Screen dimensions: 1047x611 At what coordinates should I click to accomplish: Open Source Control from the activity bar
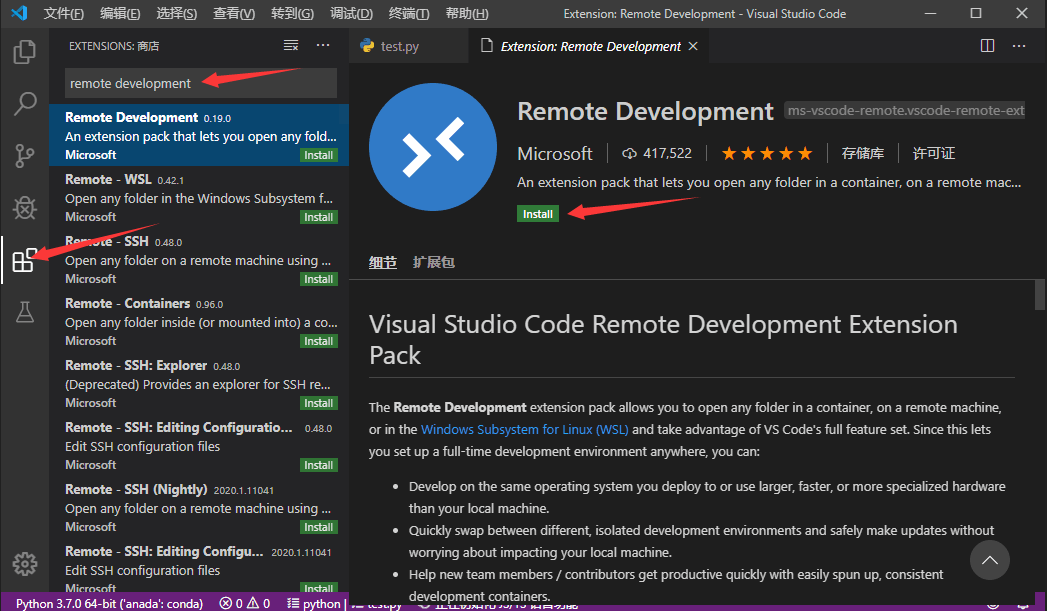pos(25,155)
